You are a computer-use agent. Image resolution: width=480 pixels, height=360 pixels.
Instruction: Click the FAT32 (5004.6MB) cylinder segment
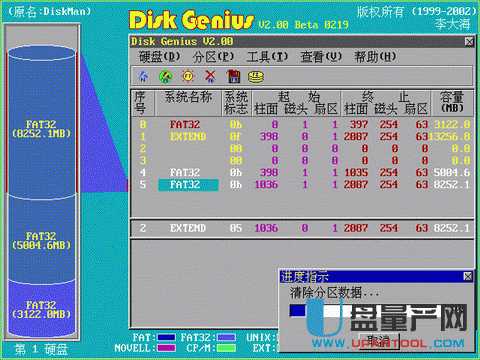coord(42,241)
